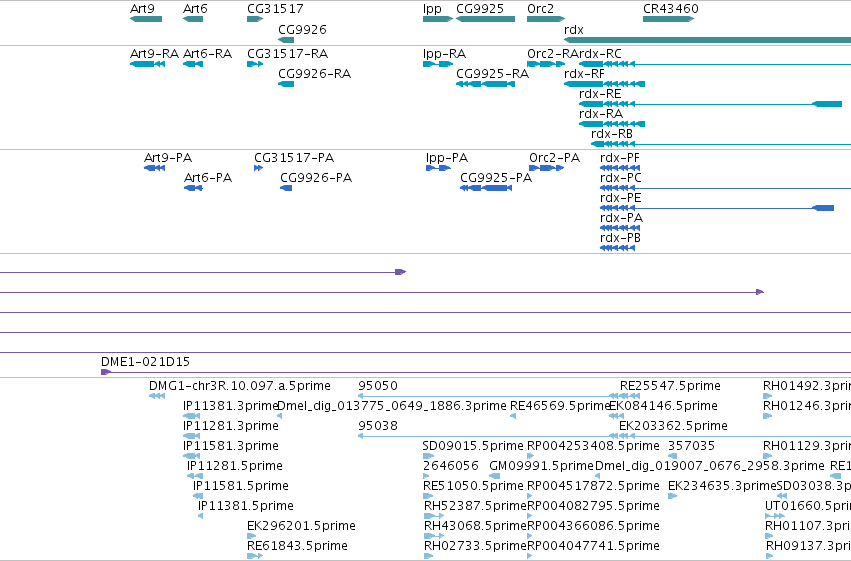Image resolution: width=851 pixels, height=561 pixels.
Task: Select protein Art6-PA
Action: tap(193, 188)
